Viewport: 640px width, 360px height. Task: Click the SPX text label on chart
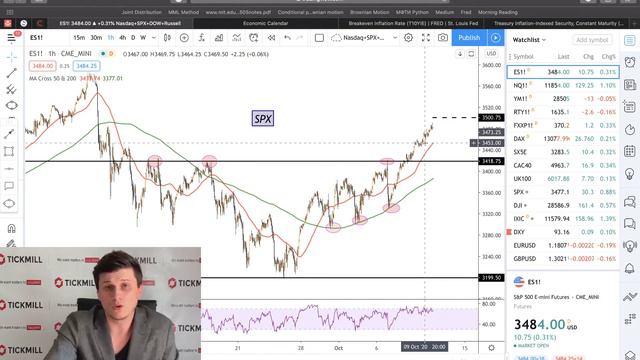pos(263,119)
